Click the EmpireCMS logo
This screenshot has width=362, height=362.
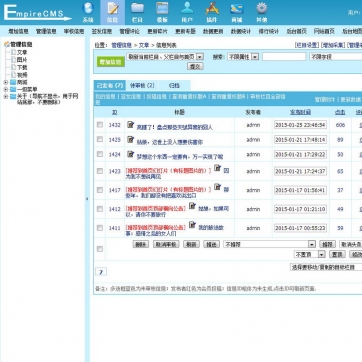38,13
